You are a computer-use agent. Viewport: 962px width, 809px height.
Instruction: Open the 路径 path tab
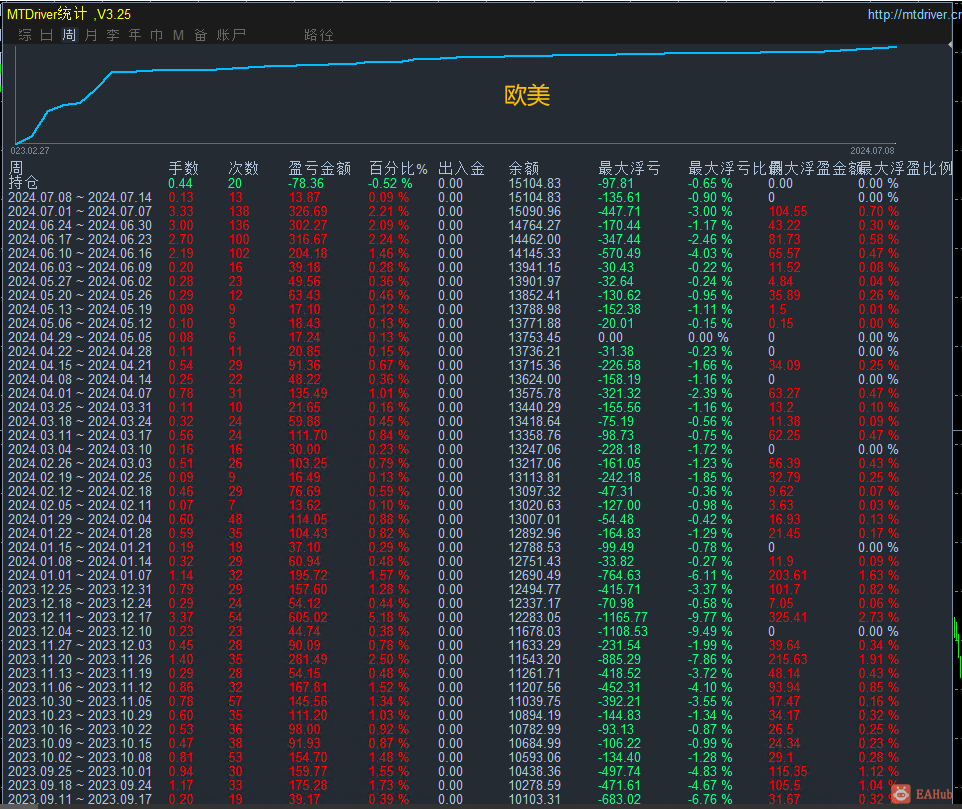318,35
